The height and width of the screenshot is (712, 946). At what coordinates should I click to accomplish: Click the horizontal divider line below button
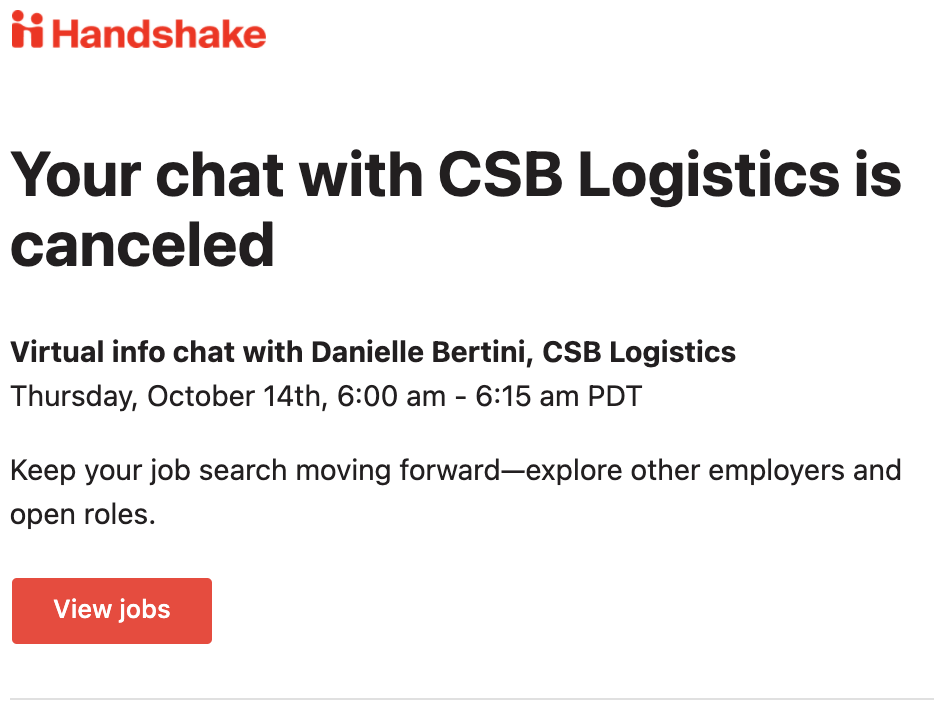472,699
